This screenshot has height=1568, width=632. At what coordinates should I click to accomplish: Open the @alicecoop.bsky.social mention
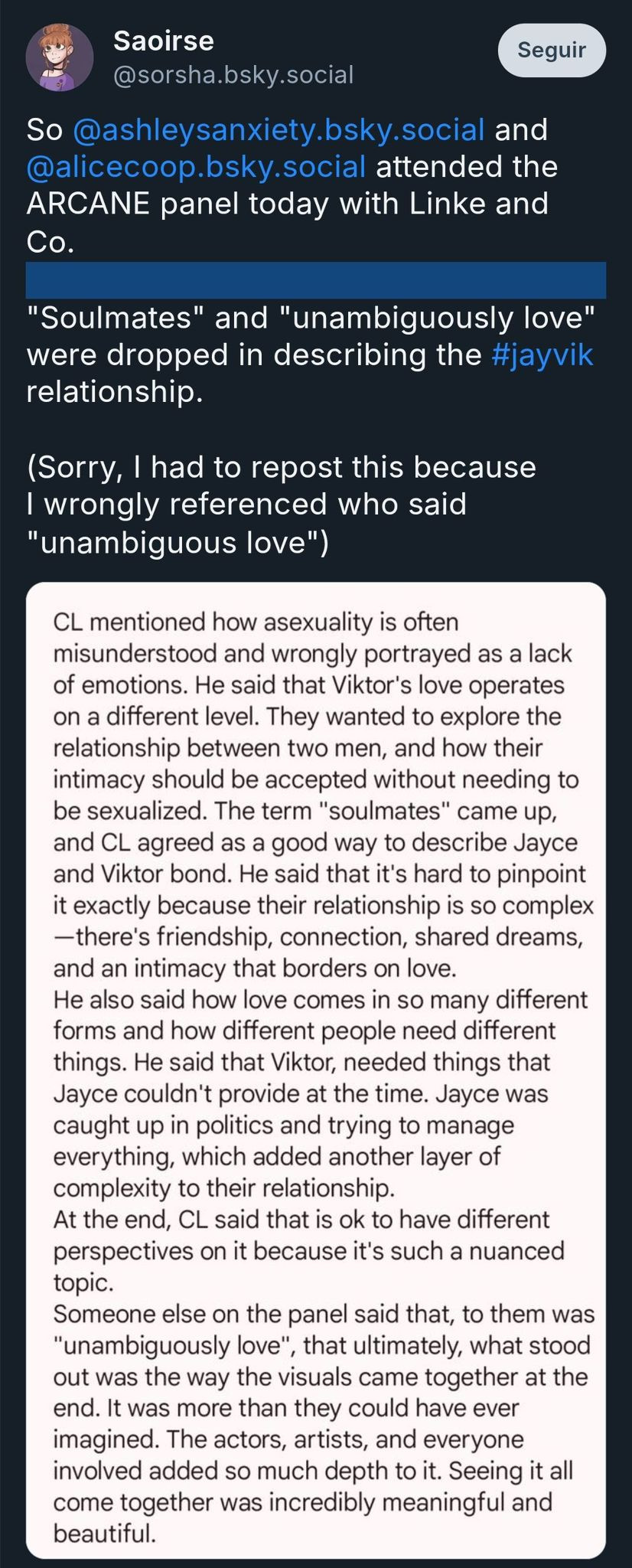click(196, 166)
